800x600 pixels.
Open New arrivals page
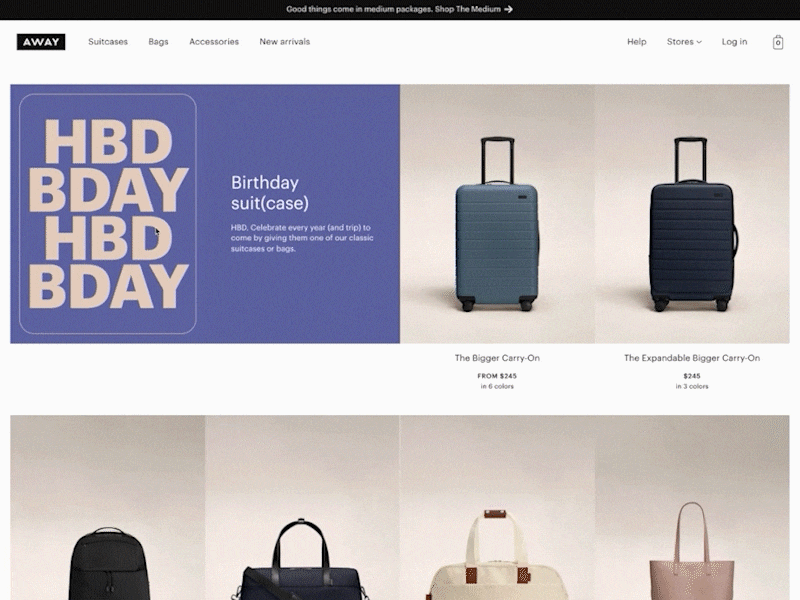click(285, 42)
